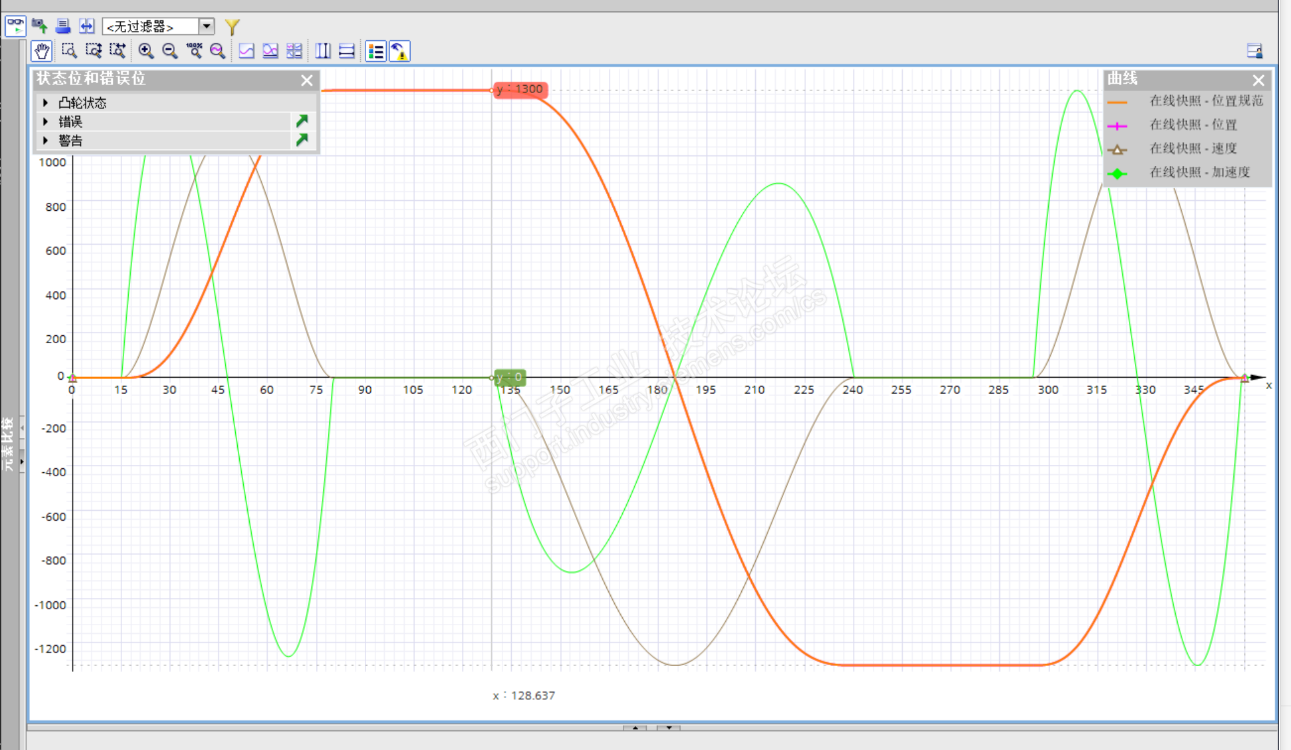Reset zoom to 100% icon
Viewport: 1291px width, 750px height.
pos(194,51)
